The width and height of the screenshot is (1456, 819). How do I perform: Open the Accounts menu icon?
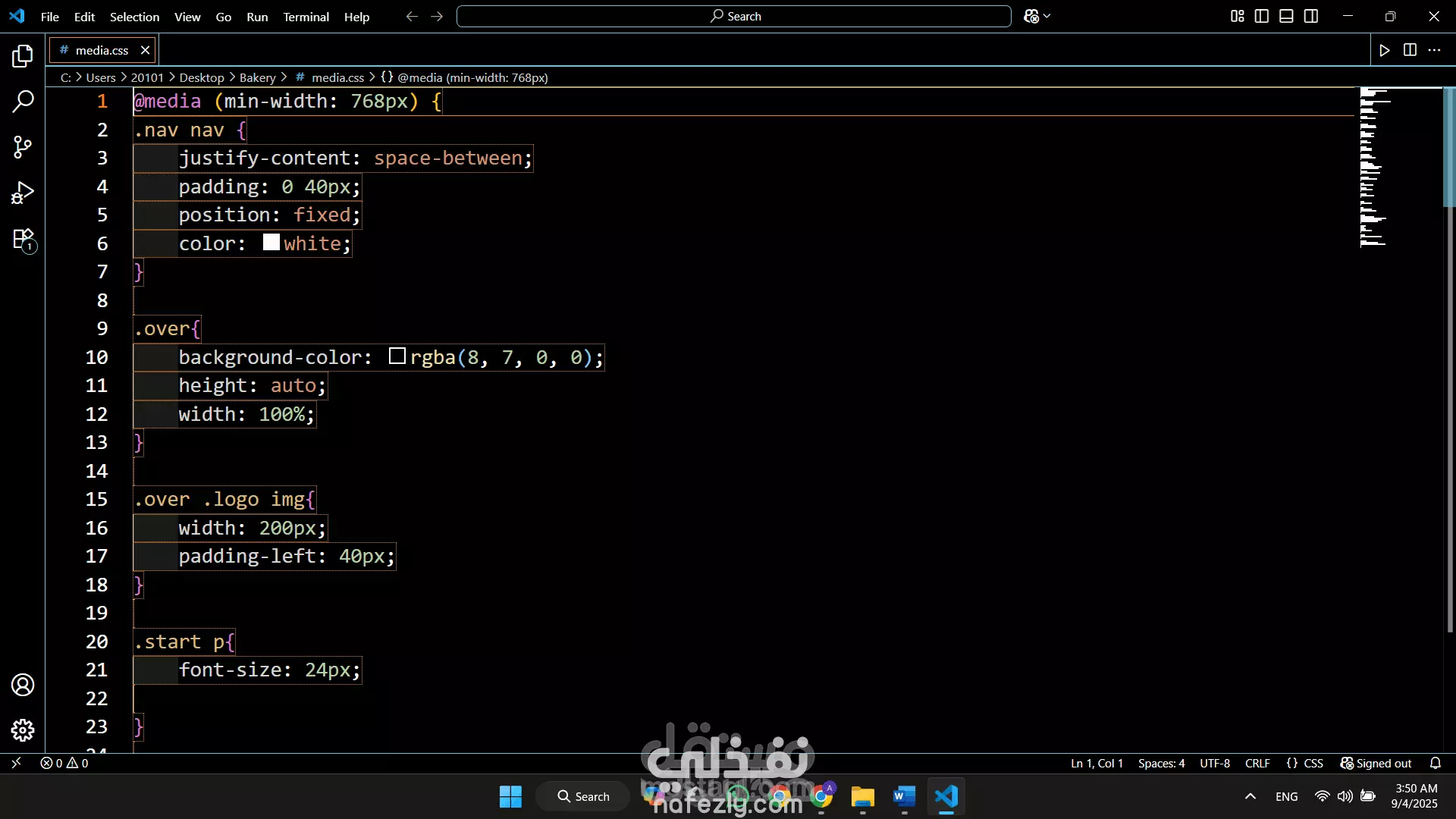[x=23, y=685]
